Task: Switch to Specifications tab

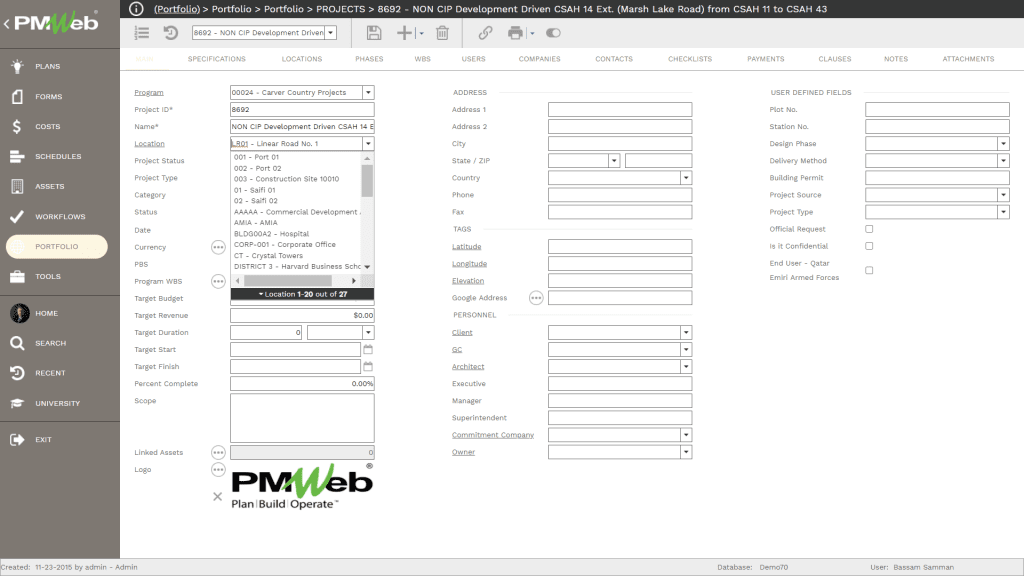Action: pyautogui.click(x=217, y=59)
